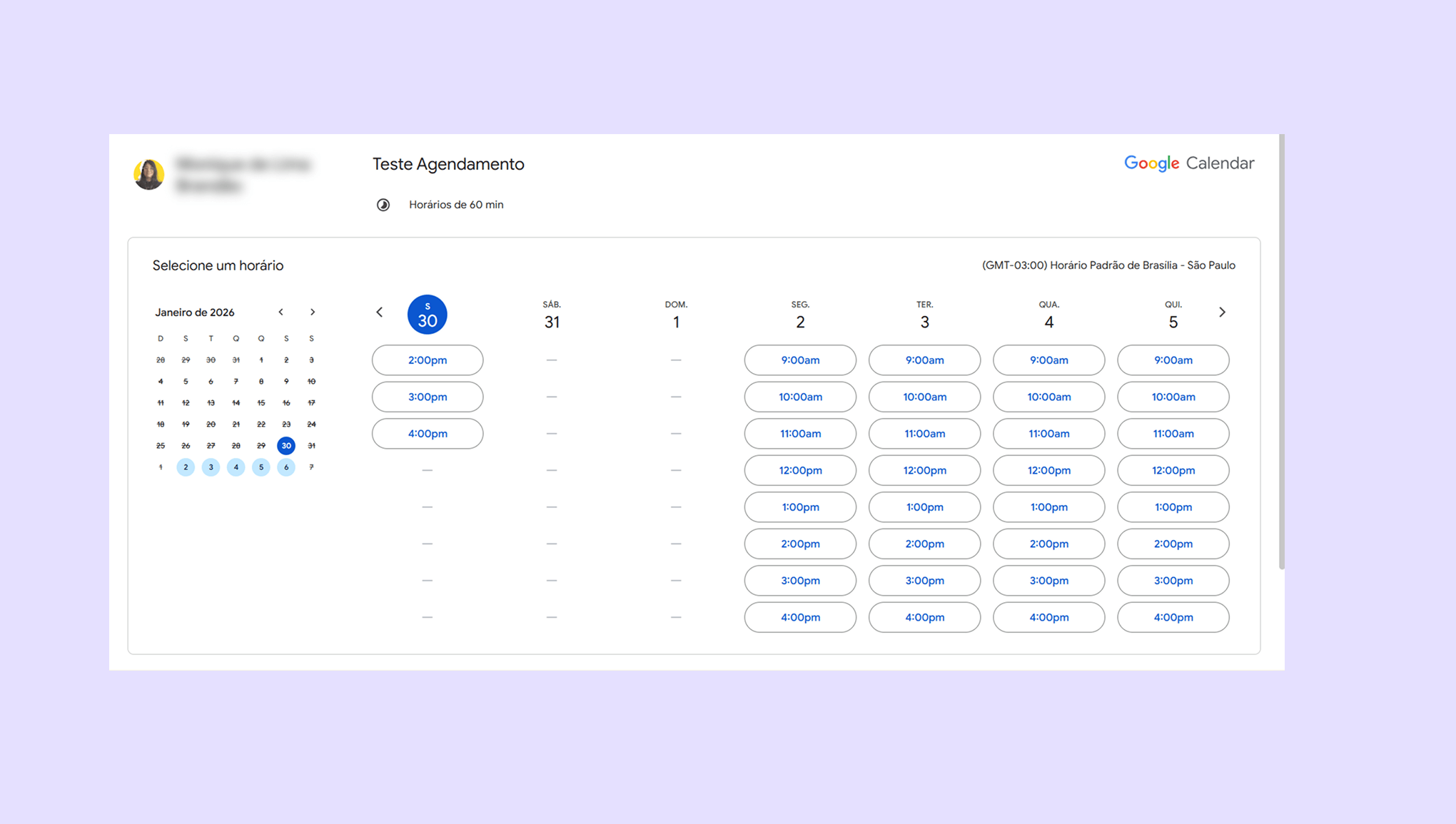The image size is (1456, 824).
Task: Open the São Paulo timezone selector
Action: click(1108, 265)
